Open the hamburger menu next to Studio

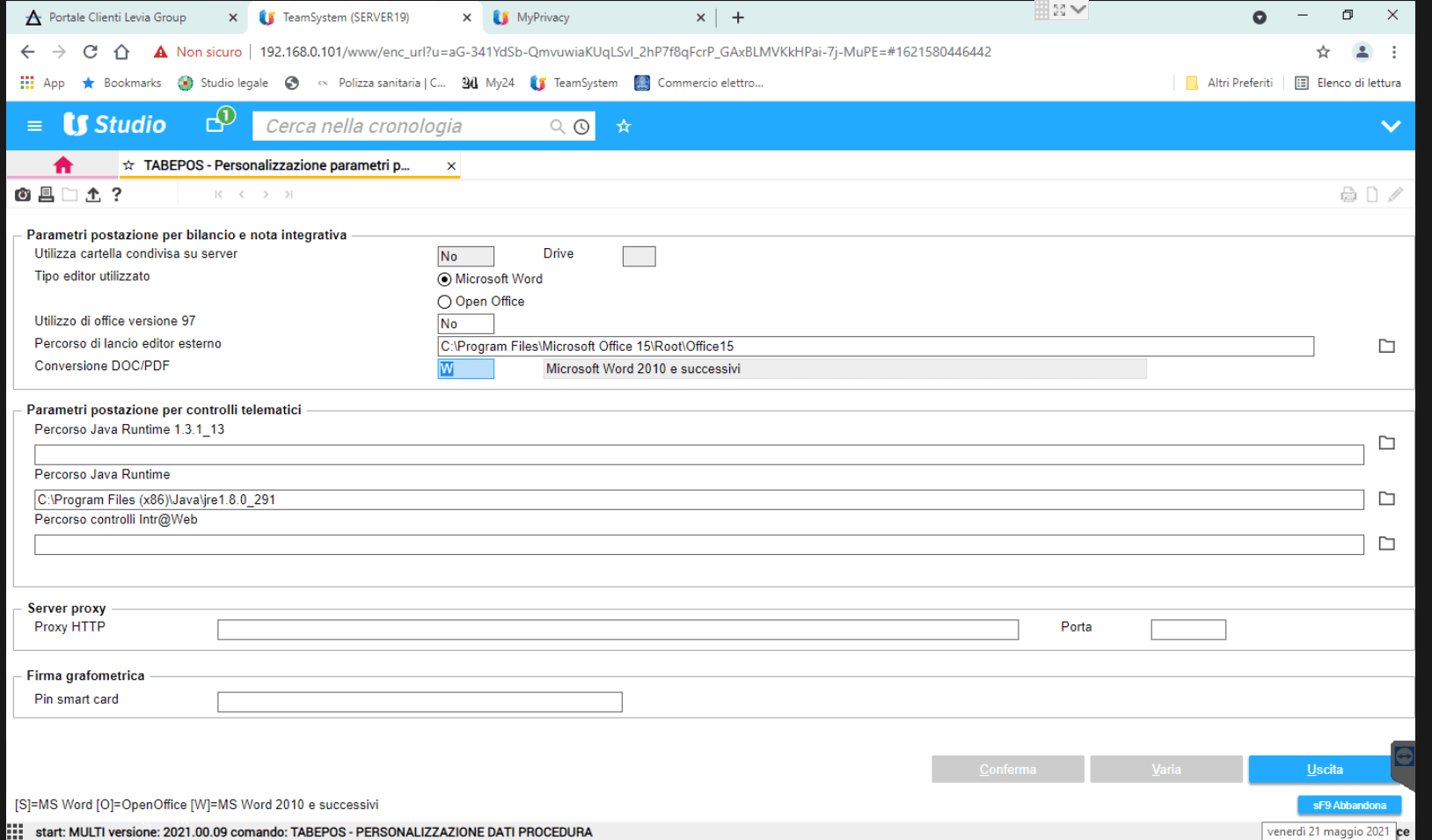click(x=34, y=126)
